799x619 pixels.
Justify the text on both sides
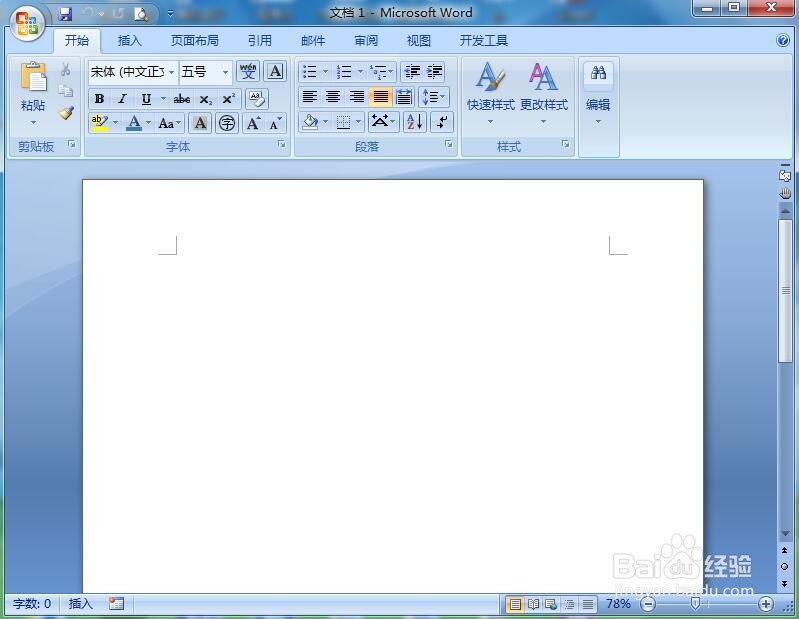click(380, 97)
